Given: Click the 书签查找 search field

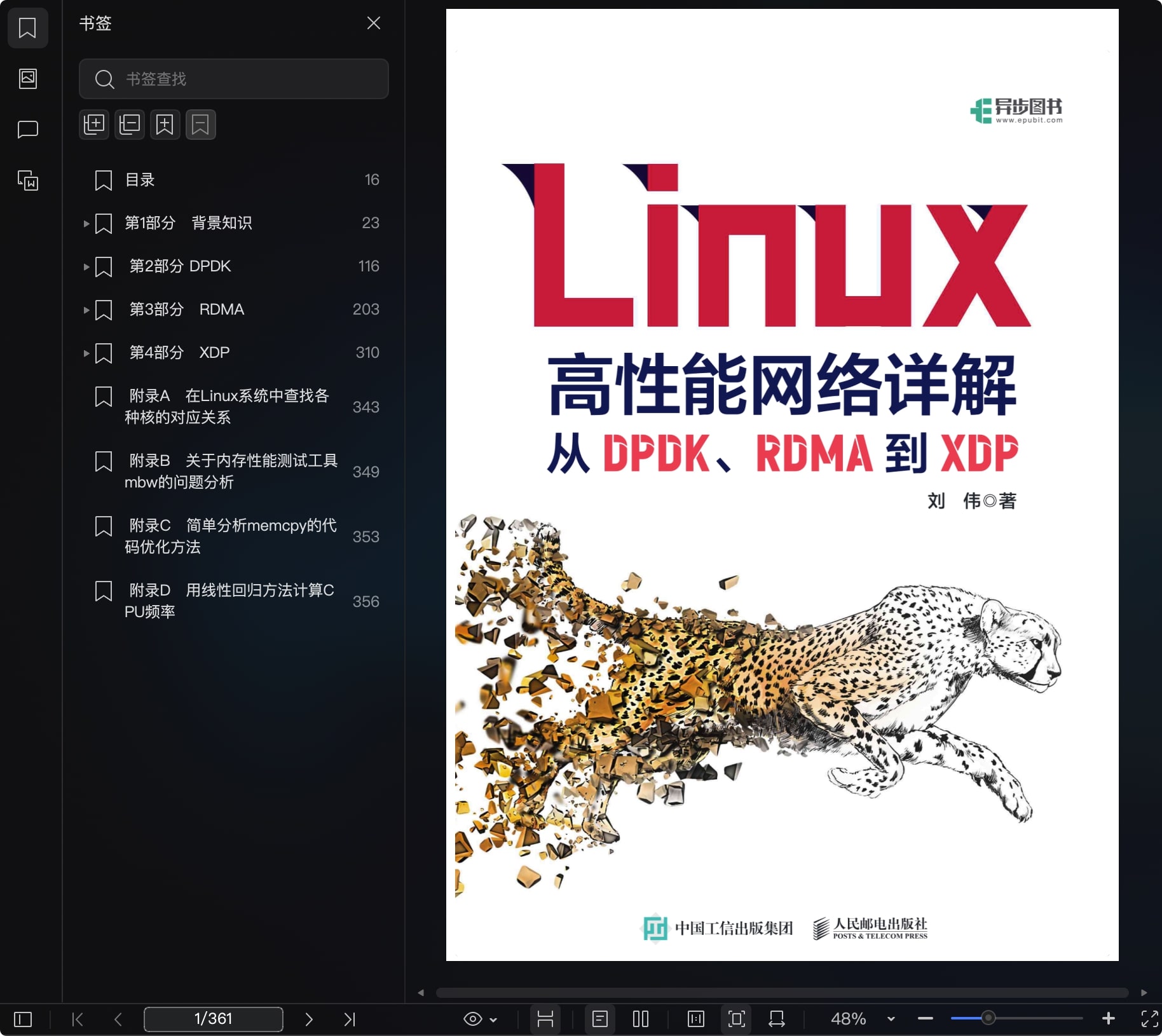Looking at the screenshot, I should [x=233, y=79].
